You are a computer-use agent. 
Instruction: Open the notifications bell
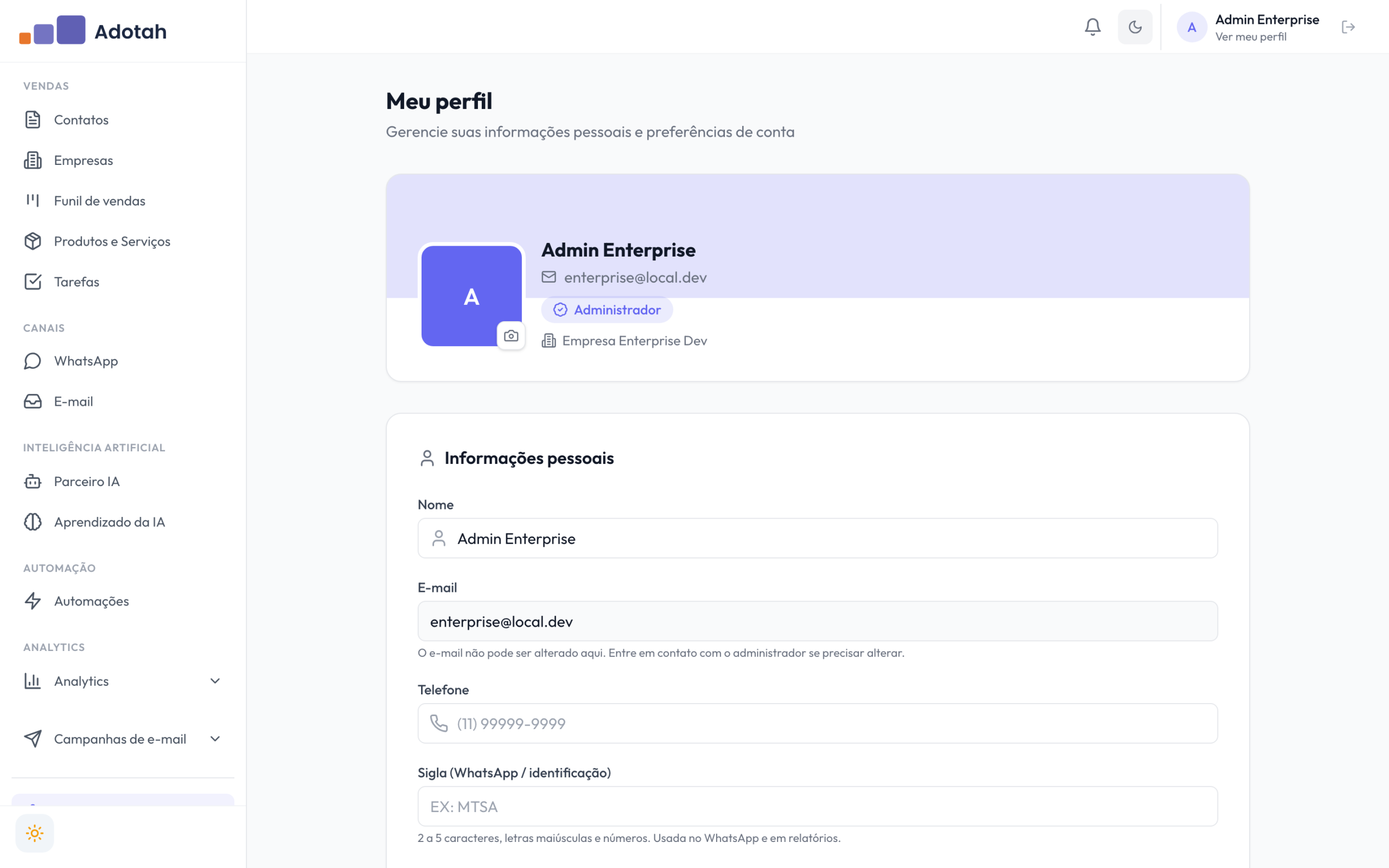point(1092,27)
